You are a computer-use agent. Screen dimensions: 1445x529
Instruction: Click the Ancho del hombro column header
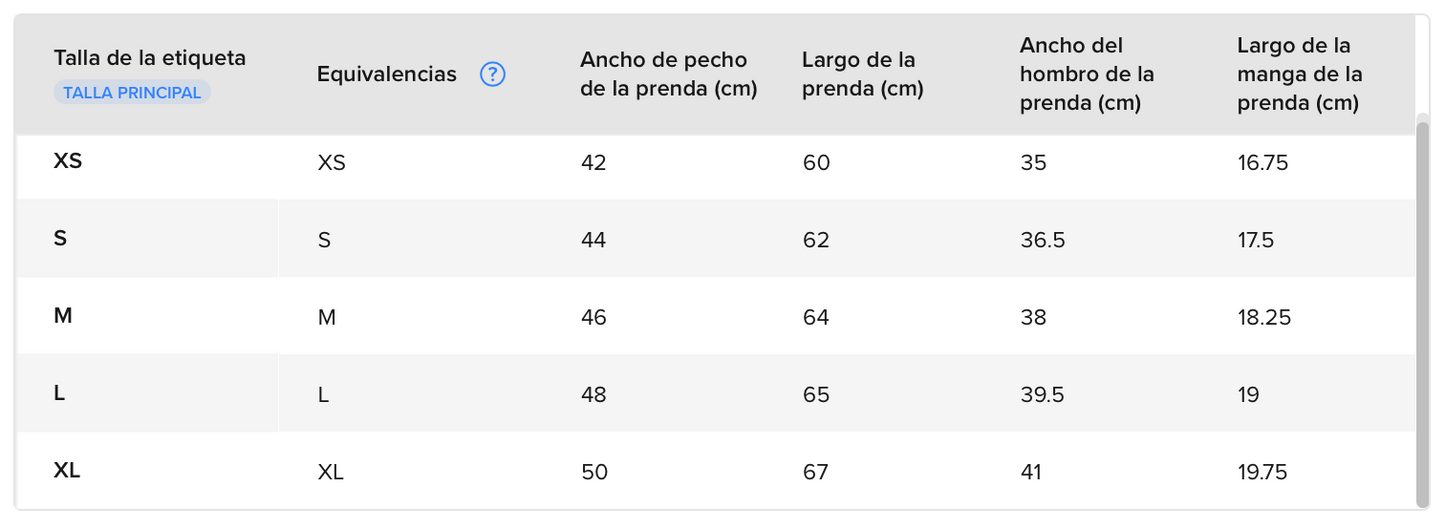click(x=1087, y=74)
